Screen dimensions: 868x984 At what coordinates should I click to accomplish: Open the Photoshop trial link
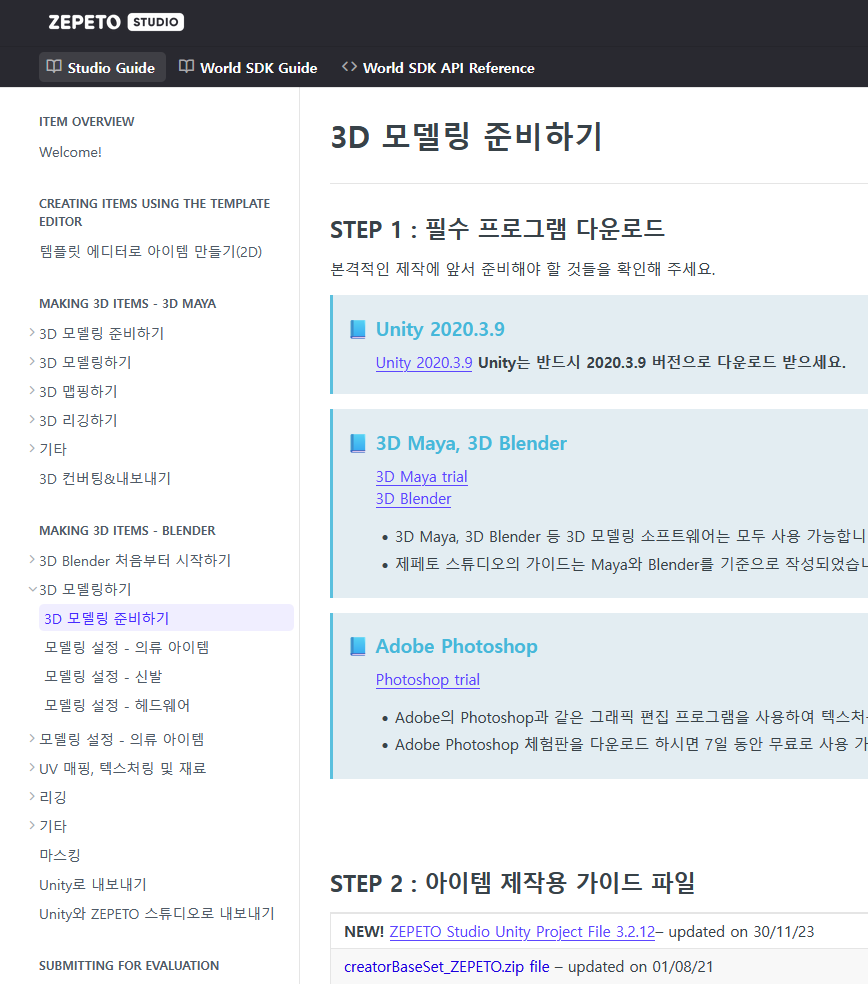click(x=428, y=680)
